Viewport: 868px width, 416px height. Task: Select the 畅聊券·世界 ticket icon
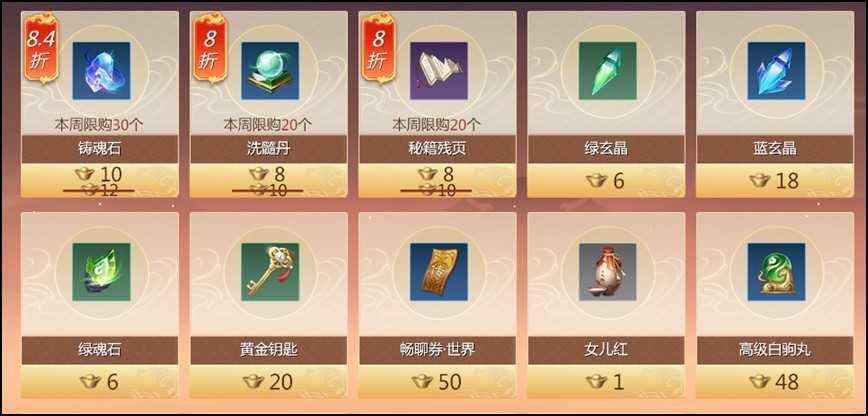pyautogui.click(x=439, y=272)
